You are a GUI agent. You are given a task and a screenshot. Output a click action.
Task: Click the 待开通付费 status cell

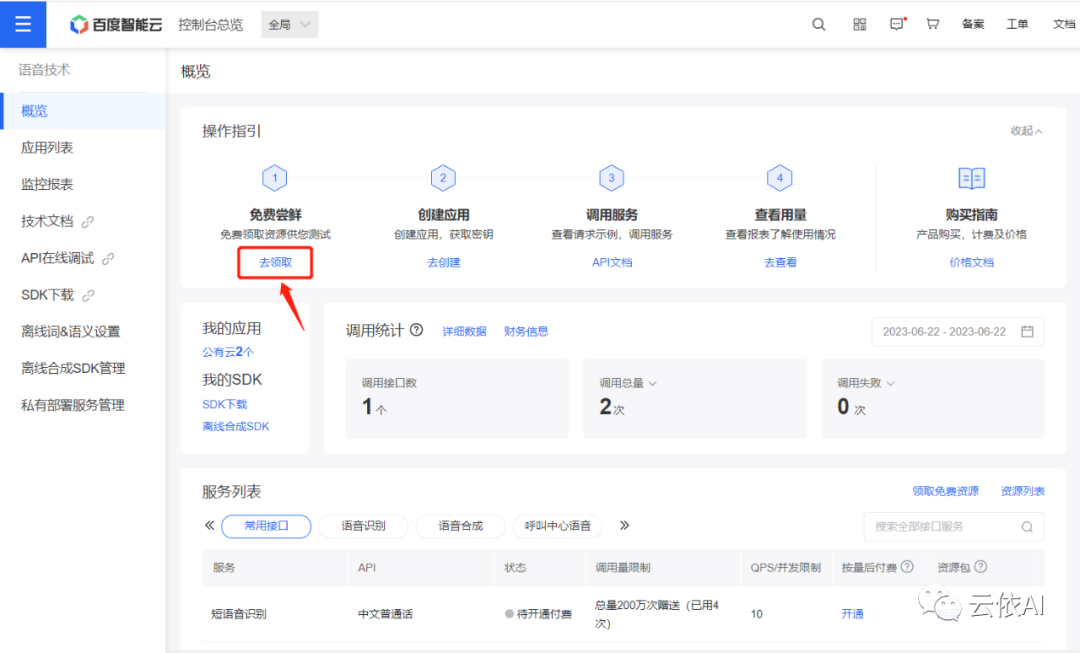point(539,614)
